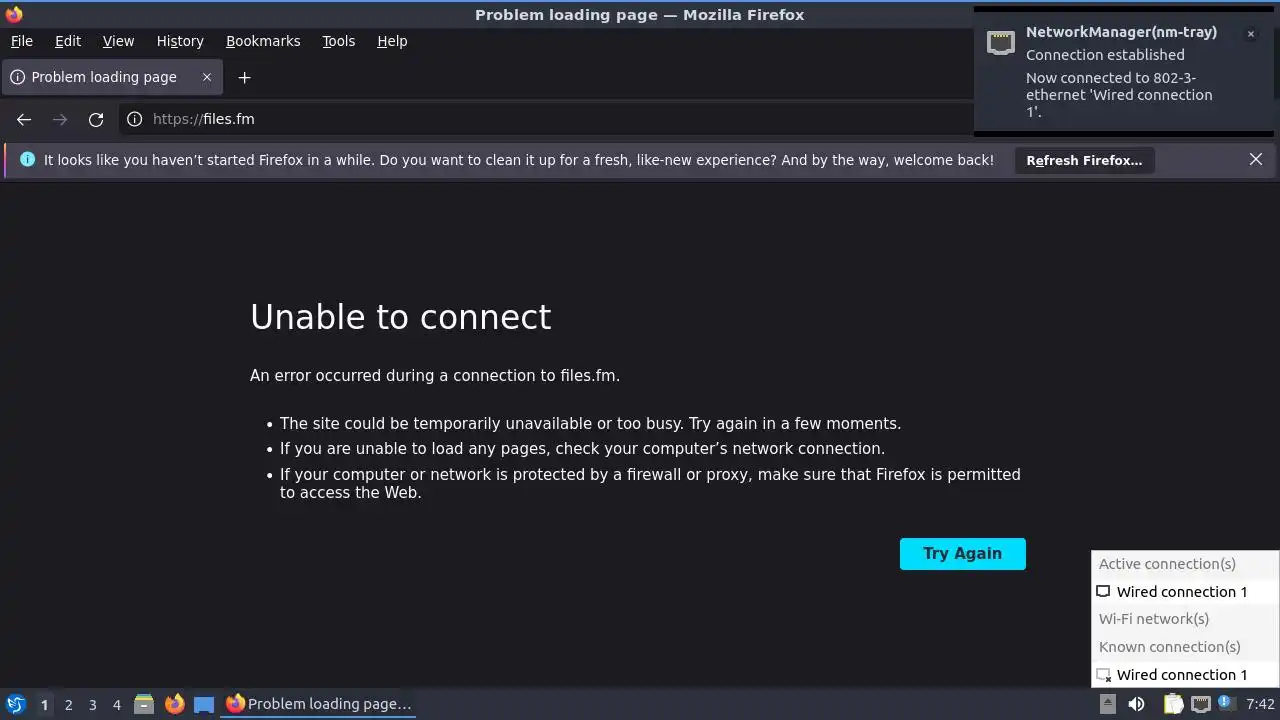Switch to workspace 1

click(44, 704)
